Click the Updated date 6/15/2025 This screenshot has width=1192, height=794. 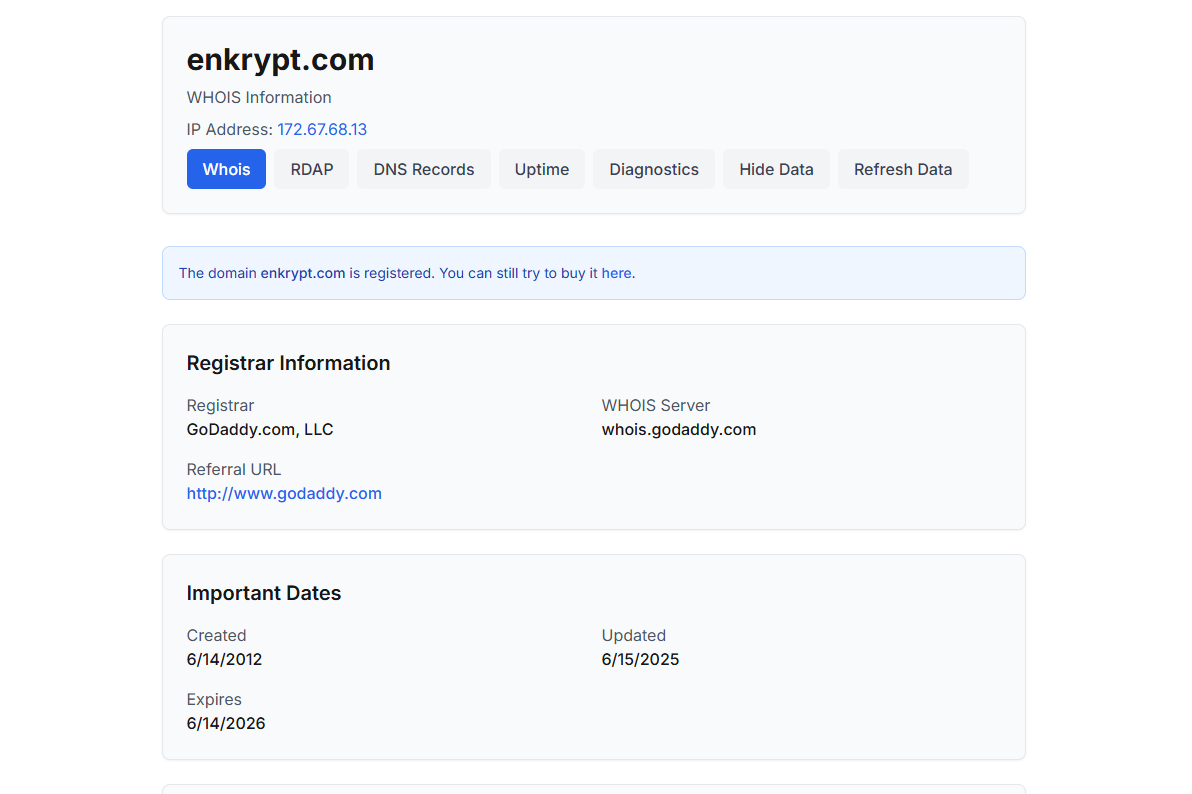640,659
